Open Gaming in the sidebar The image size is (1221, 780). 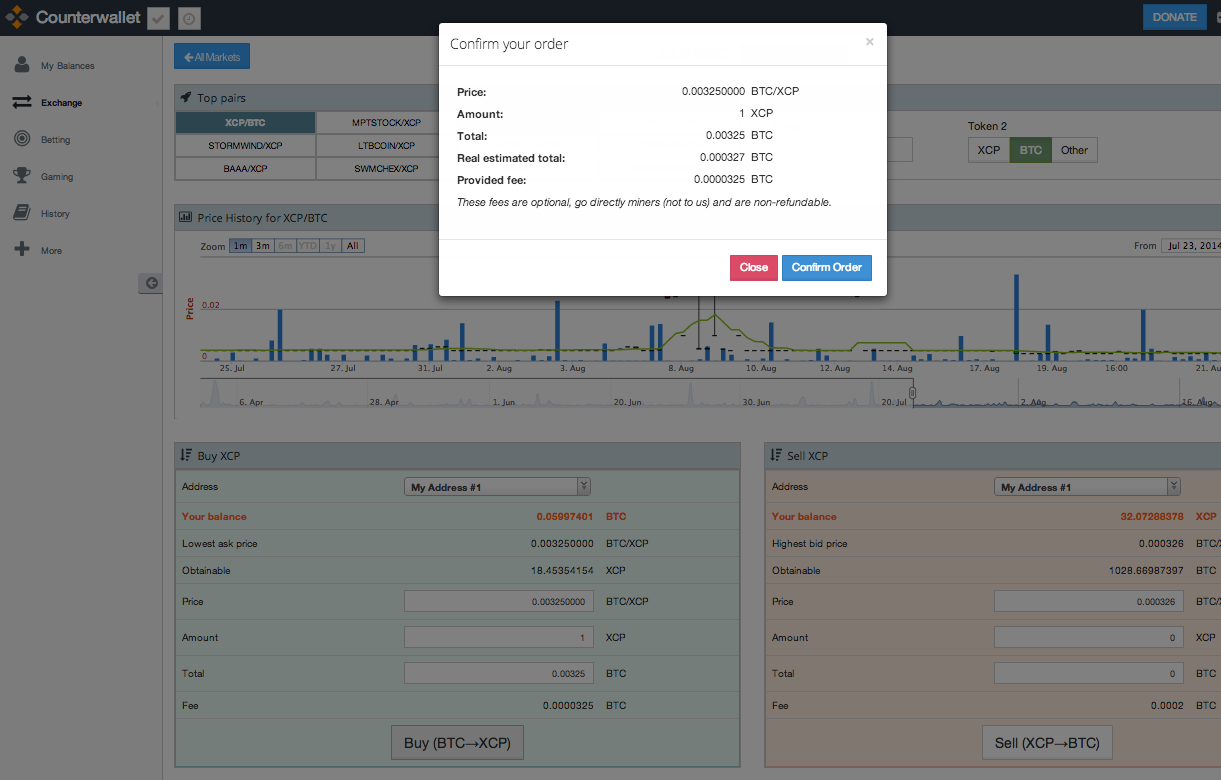click(57, 177)
